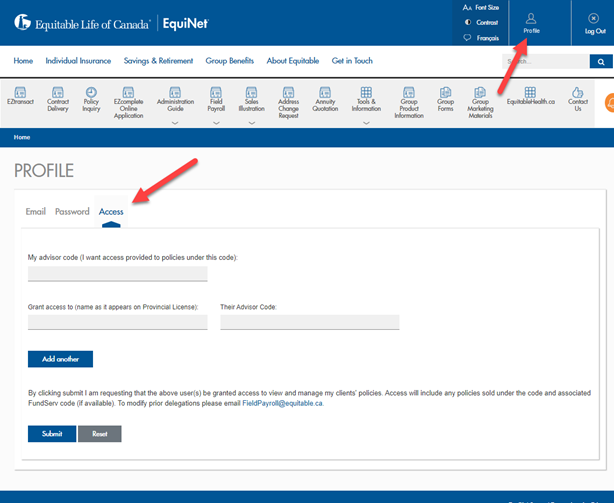Click the Grant access to name field

(x=117, y=323)
